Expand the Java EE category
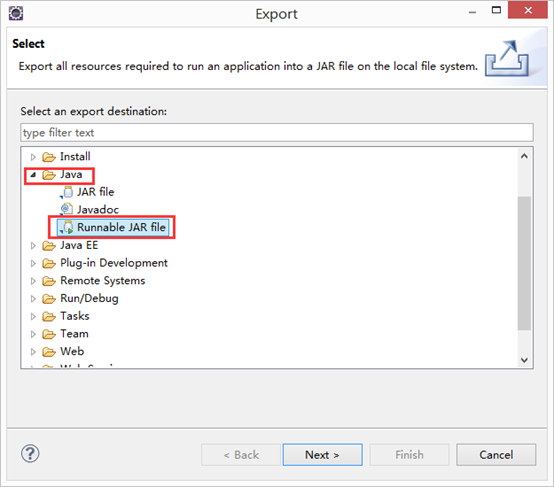Screen dimensions: 554x487 (33, 246)
